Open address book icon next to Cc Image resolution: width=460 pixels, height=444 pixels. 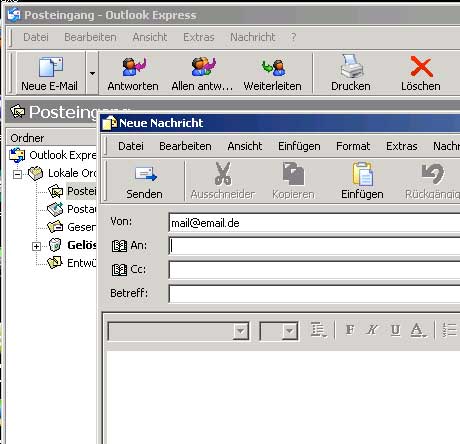coord(119,270)
